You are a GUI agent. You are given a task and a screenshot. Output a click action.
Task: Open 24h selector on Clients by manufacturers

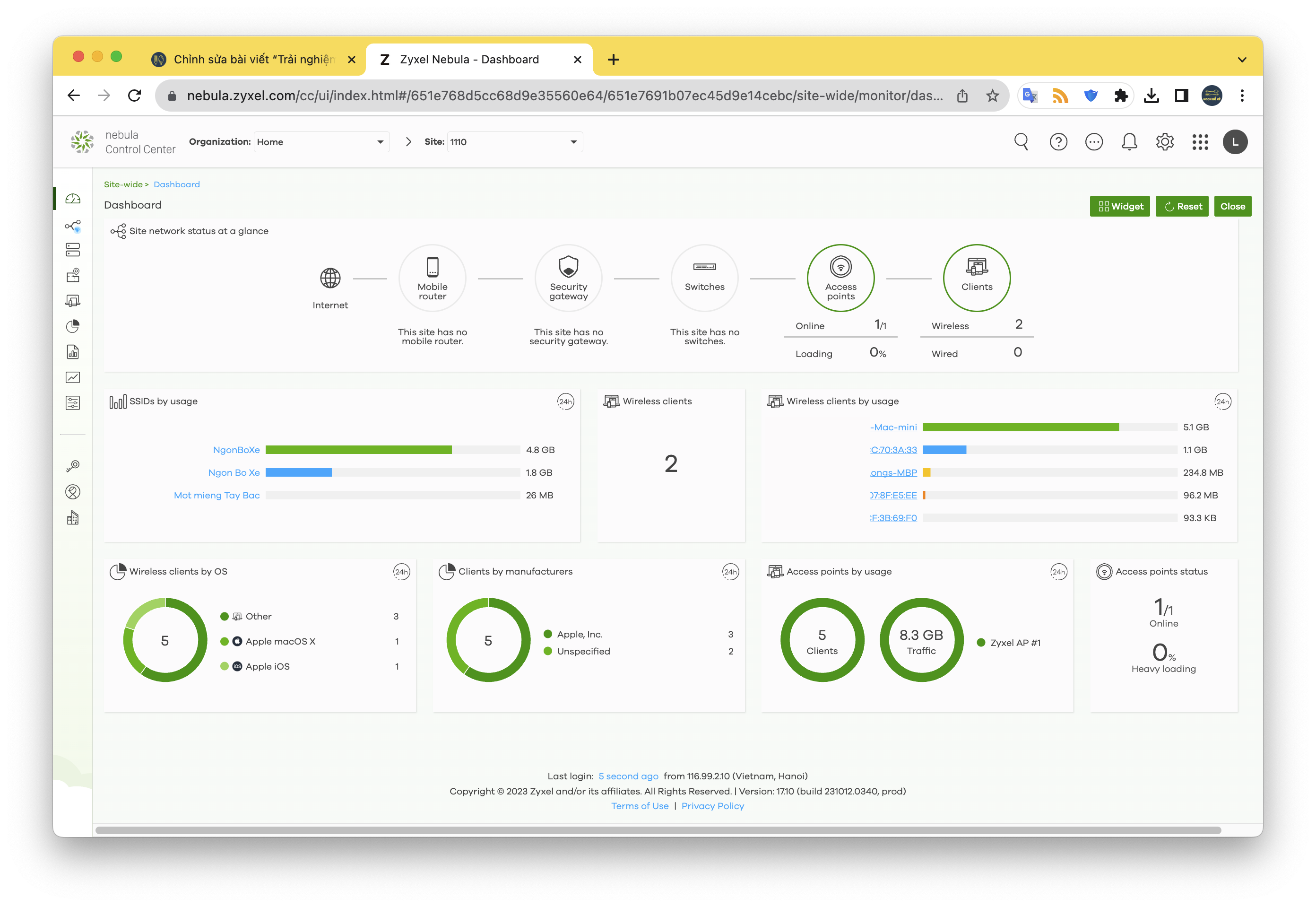(x=730, y=572)
